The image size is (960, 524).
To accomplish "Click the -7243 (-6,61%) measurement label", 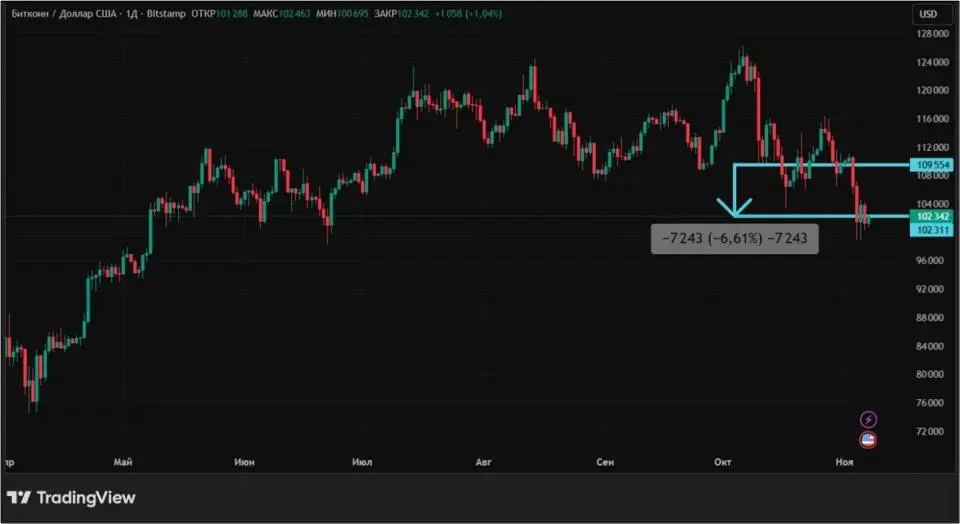I will coord(734,238).
